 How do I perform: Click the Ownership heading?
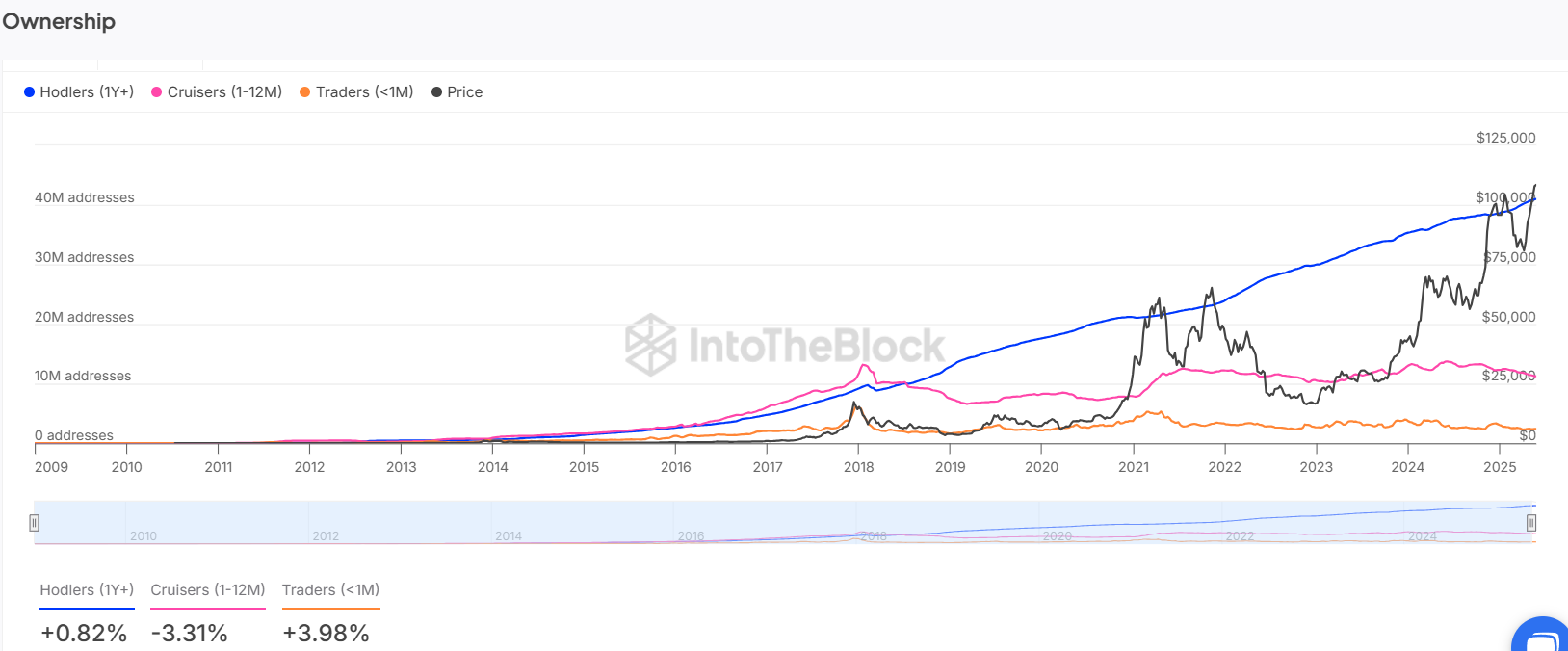click(x=59, y=21)
